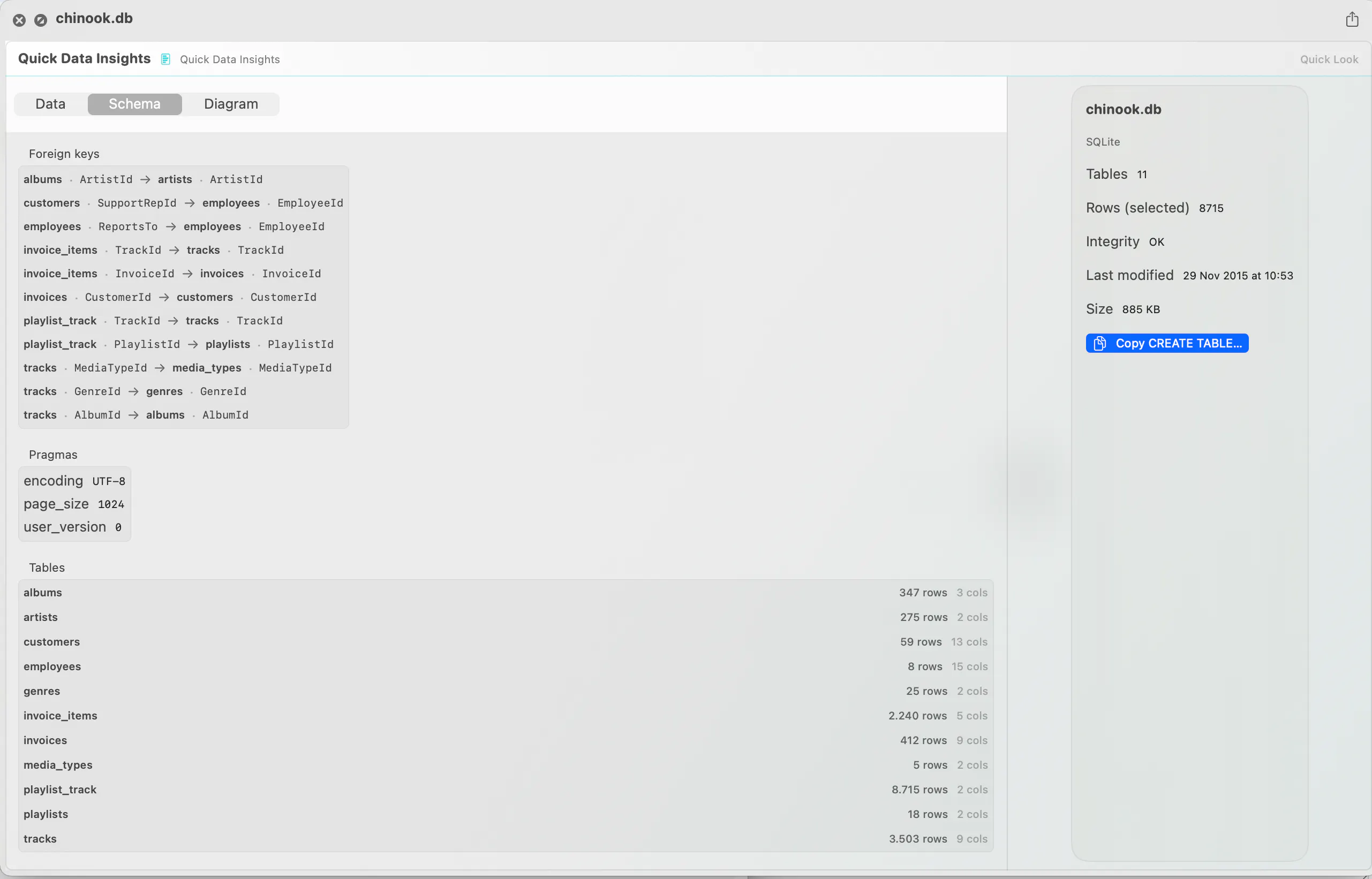Click the 15 cols value for employees
Viewport: 1372px width, 879px height.
click(x=969, y=666)
